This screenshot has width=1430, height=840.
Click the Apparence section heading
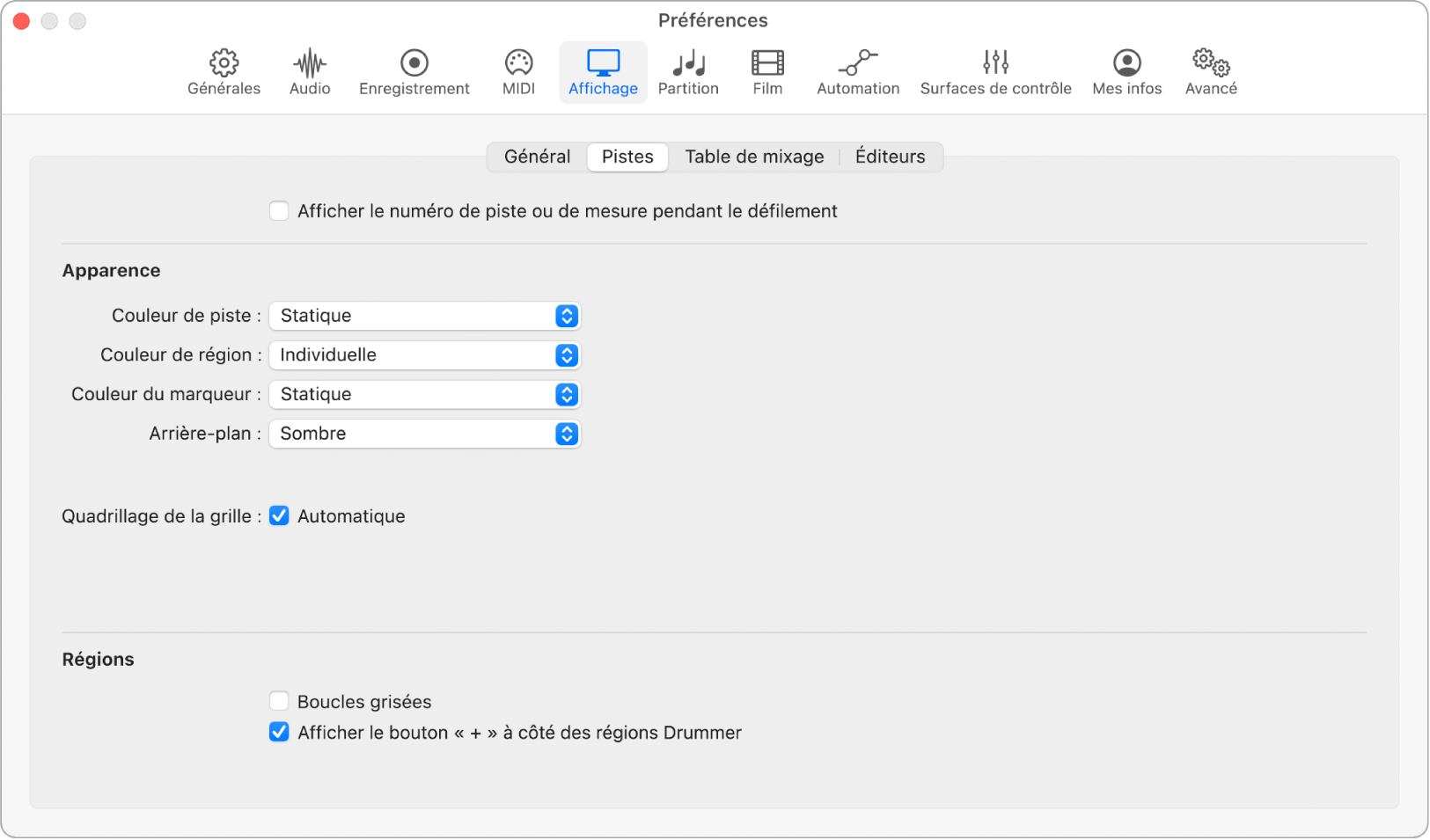click(112, 271)
